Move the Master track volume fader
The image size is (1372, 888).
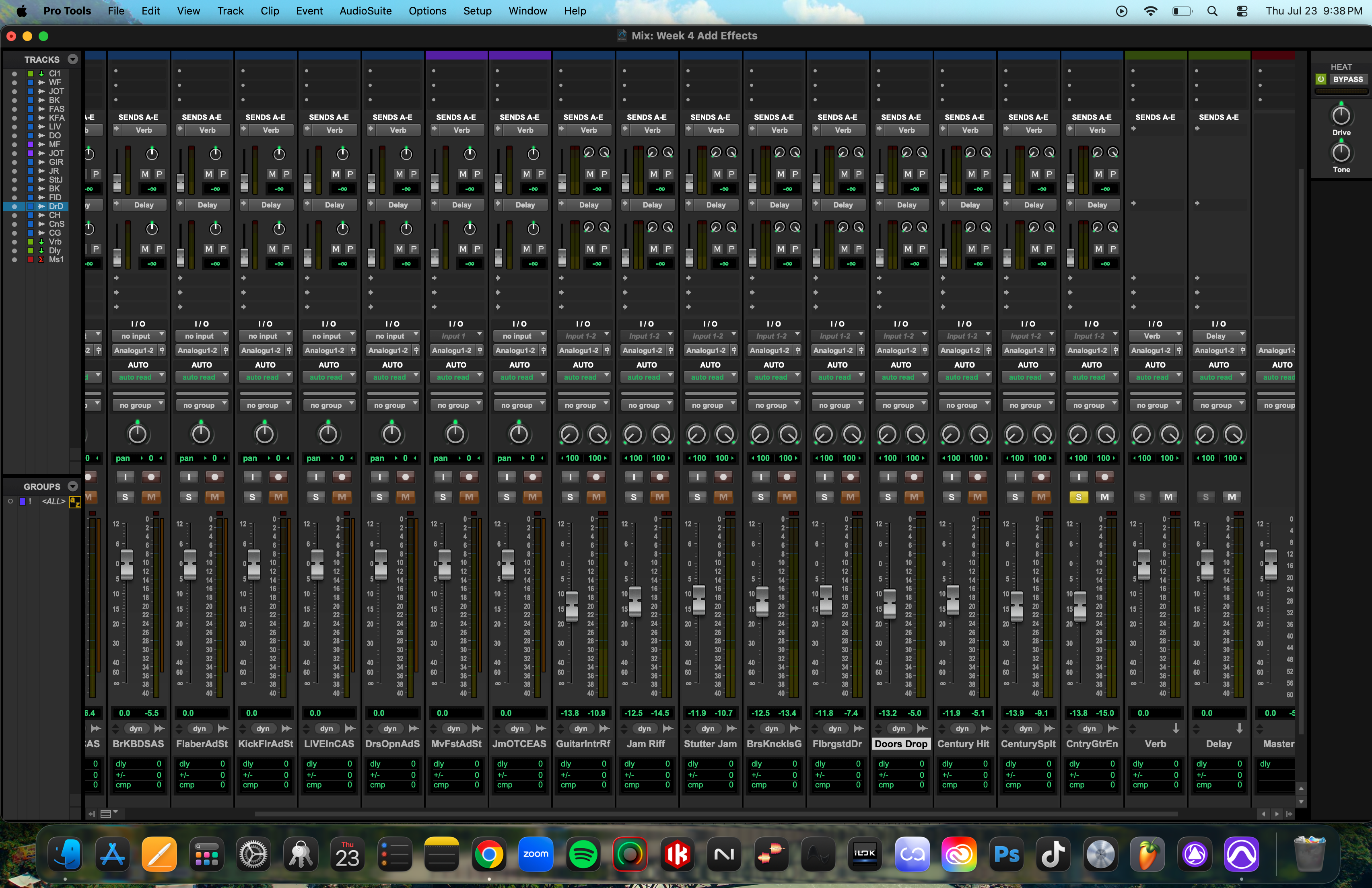pyautogui.click(x=1271, y=565)
